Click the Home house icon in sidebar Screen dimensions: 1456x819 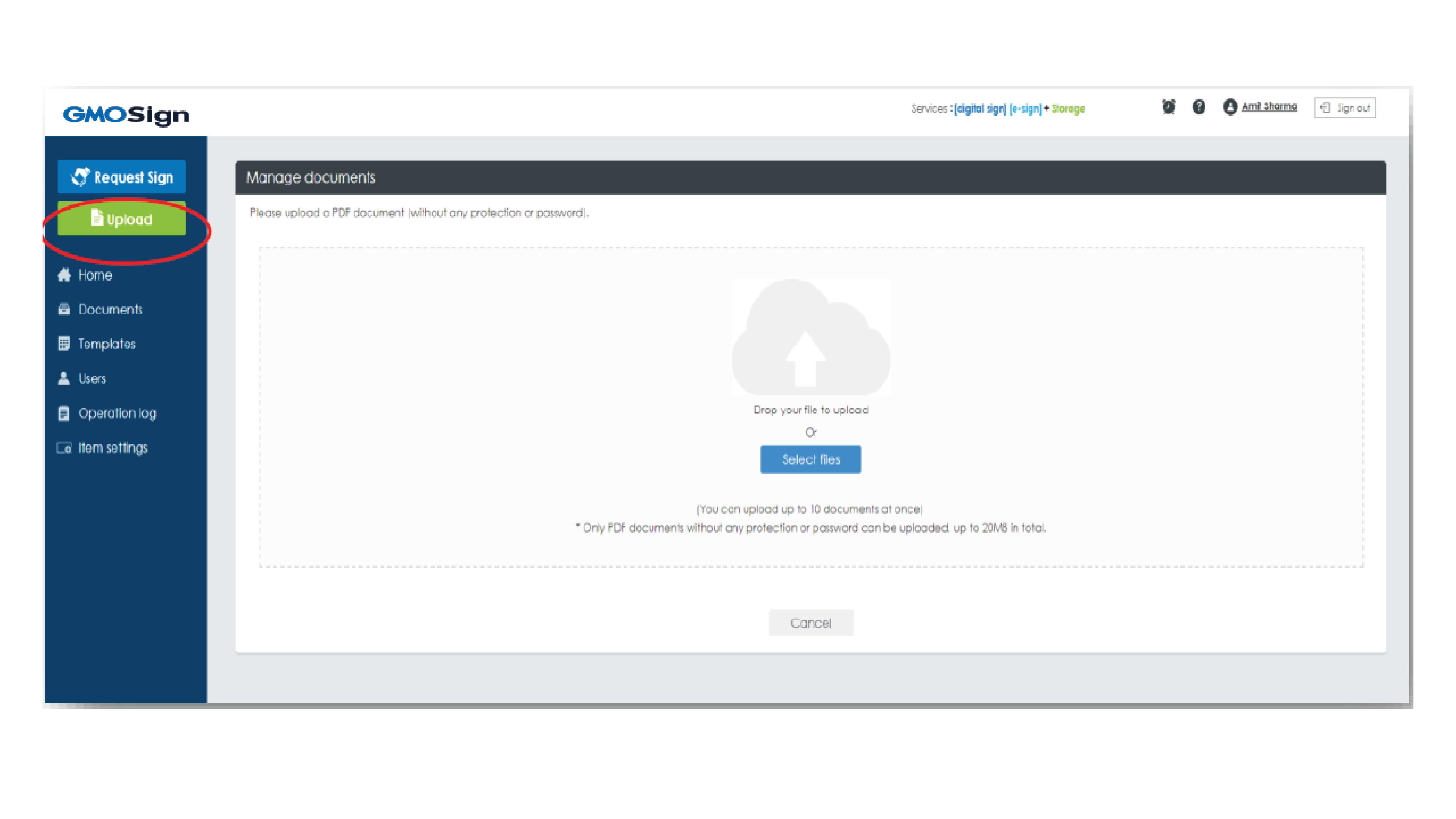(x=64, y=275)
